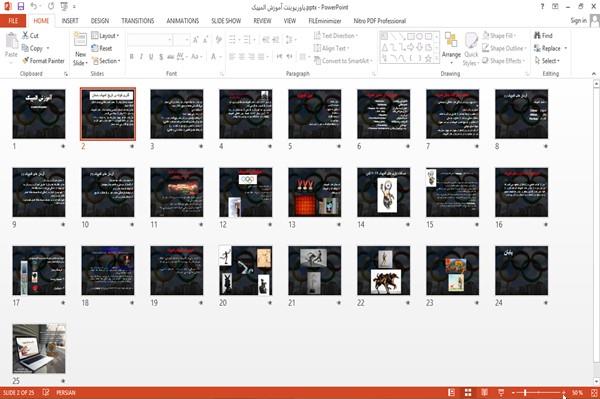Toggle Italic formatting
The width and height of the screenshot is (600, 399).
(141, 57)
